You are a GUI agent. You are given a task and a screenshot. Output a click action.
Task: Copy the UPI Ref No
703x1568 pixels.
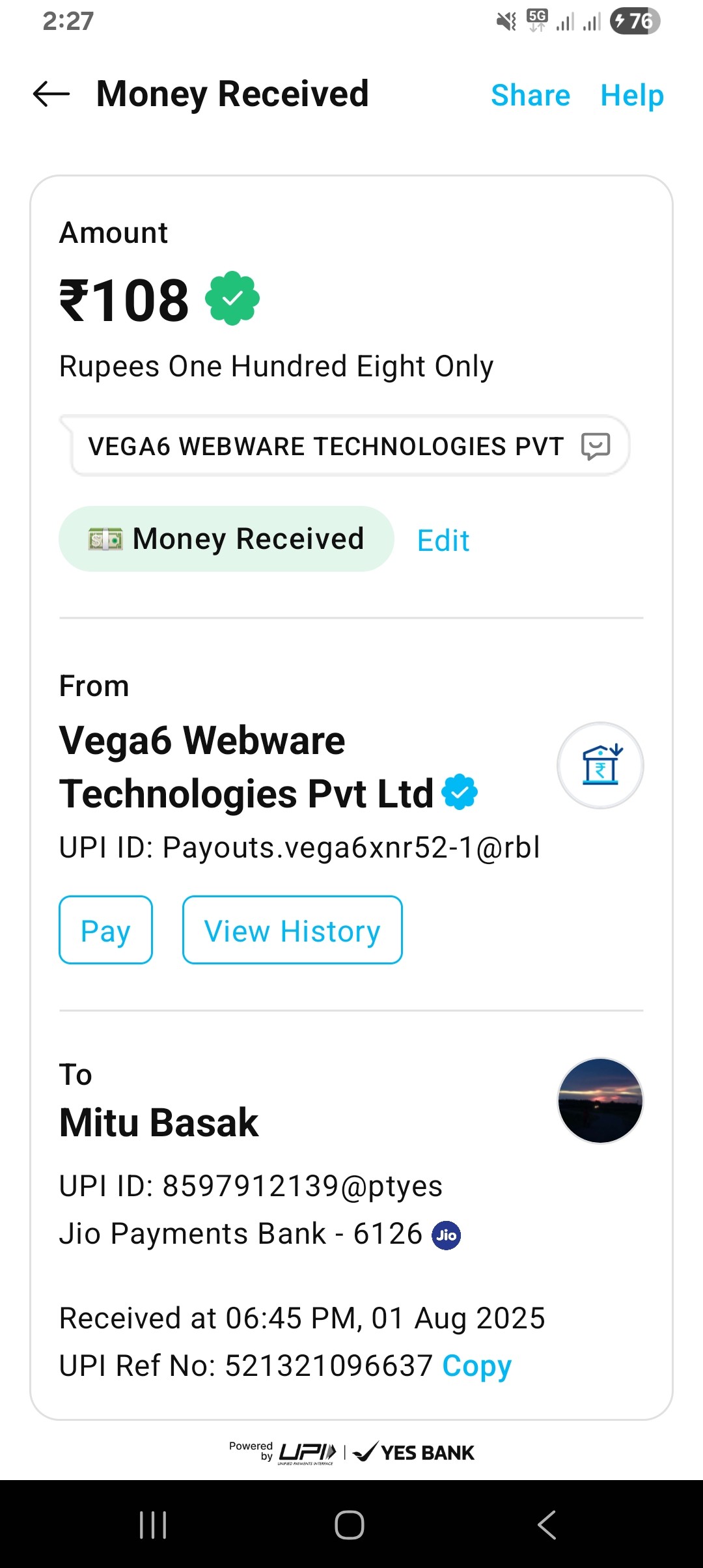coord(476,1365)
